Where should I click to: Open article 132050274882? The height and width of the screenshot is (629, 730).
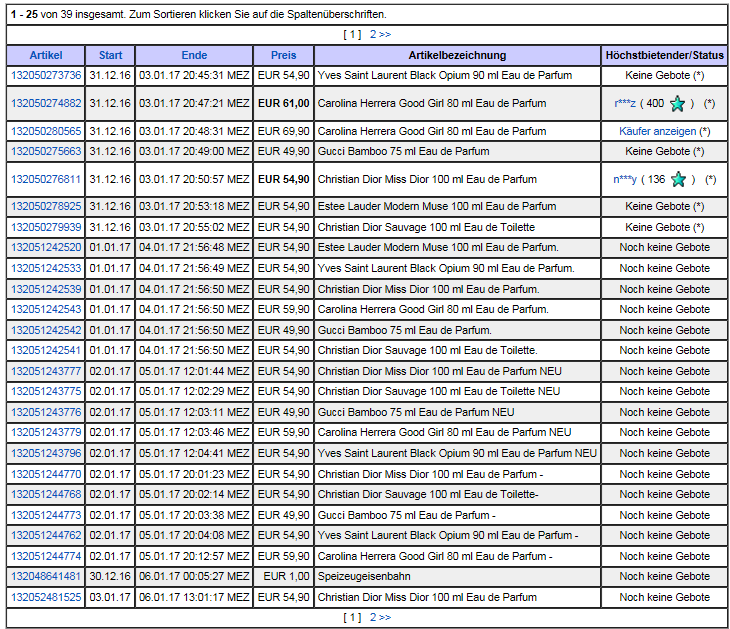(46, 103)
